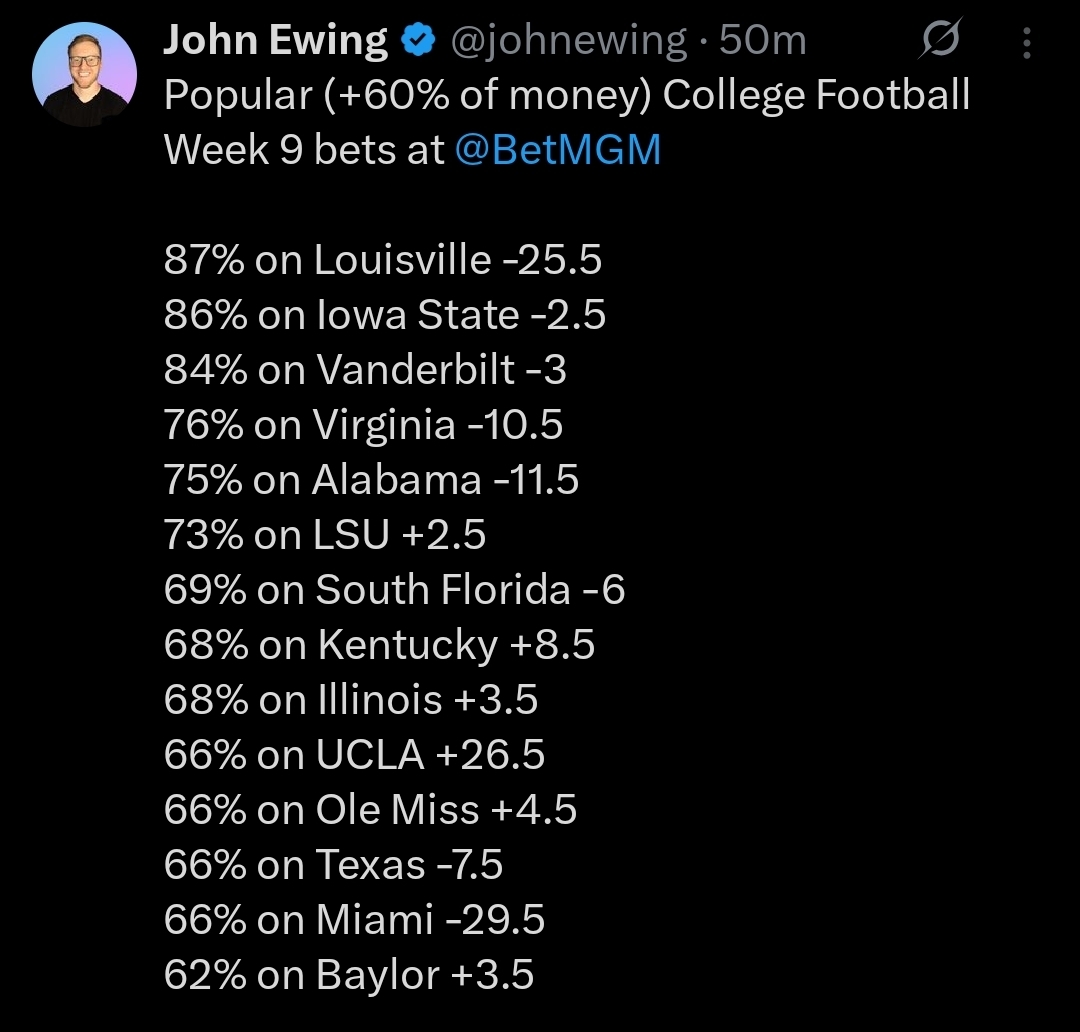
Task: Click the 73% on LSU +2.5 line
Action: click(x=325, y=535)
